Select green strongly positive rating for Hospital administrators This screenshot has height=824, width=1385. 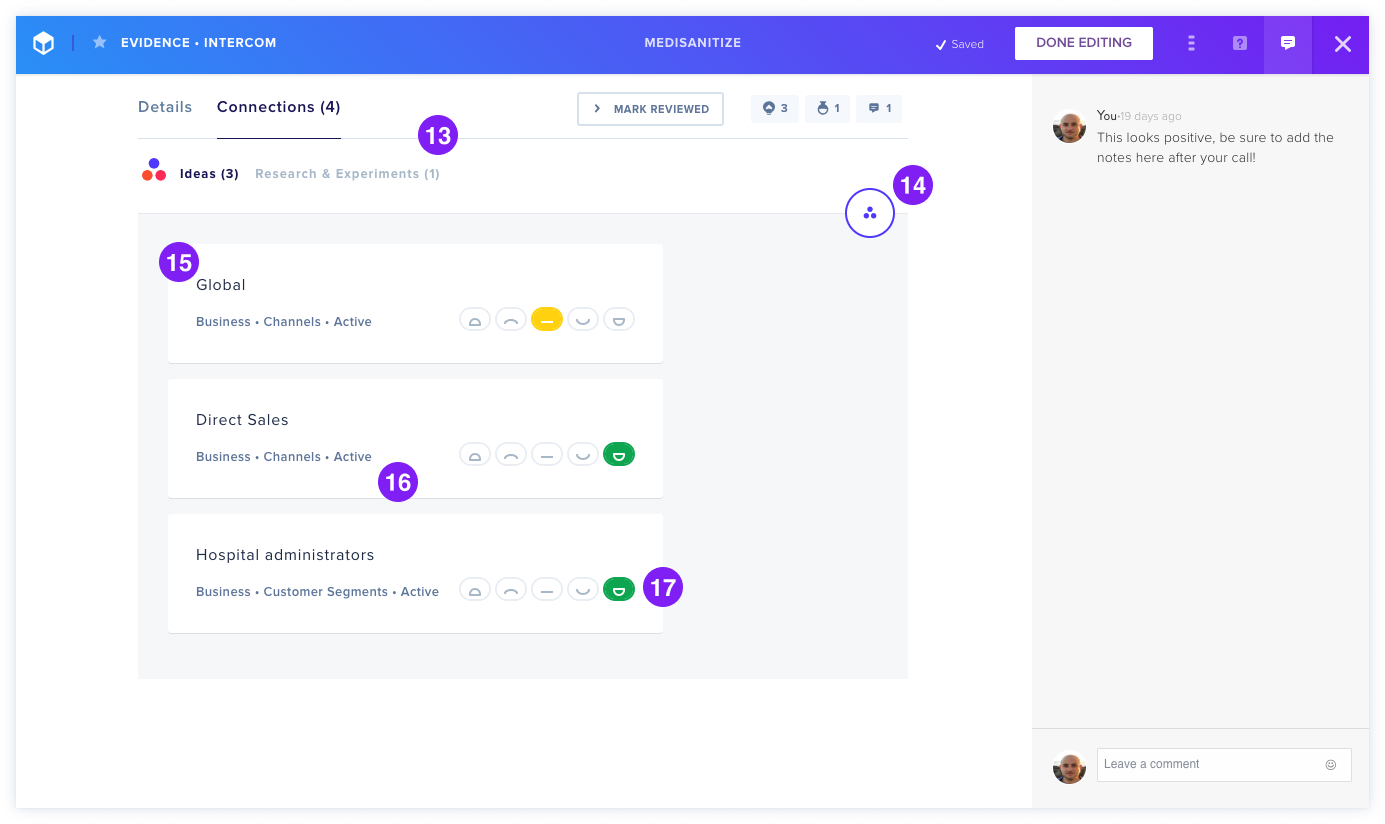(619, 590)
